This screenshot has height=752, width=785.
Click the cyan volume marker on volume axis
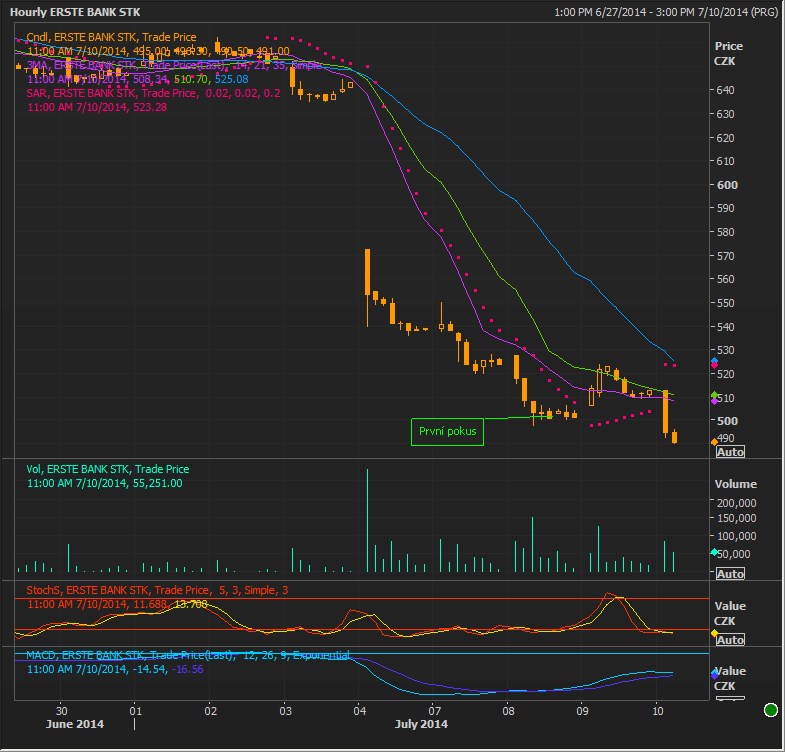coord(714,553)
